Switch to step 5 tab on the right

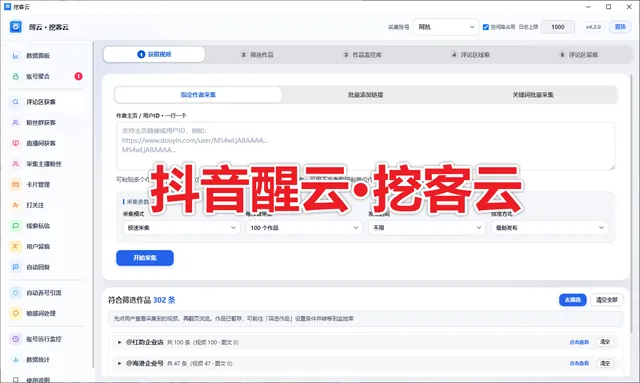[579, 55]
